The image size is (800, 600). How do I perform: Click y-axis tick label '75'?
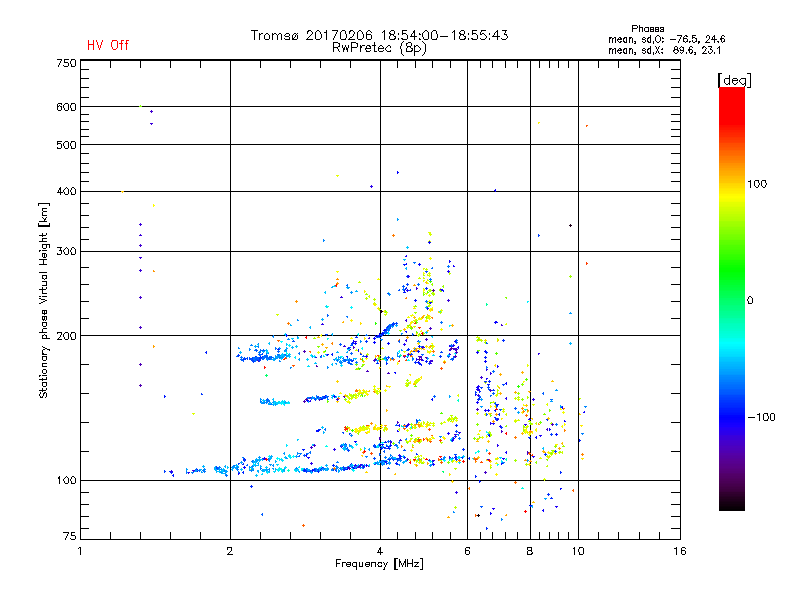coord(69,536)
